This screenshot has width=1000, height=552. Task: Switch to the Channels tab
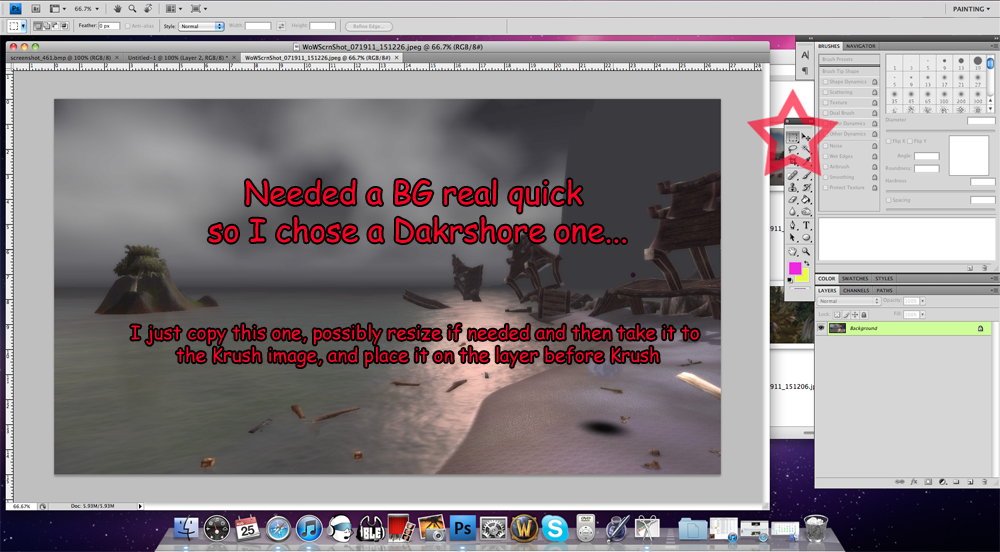click(x=856, y=291)
